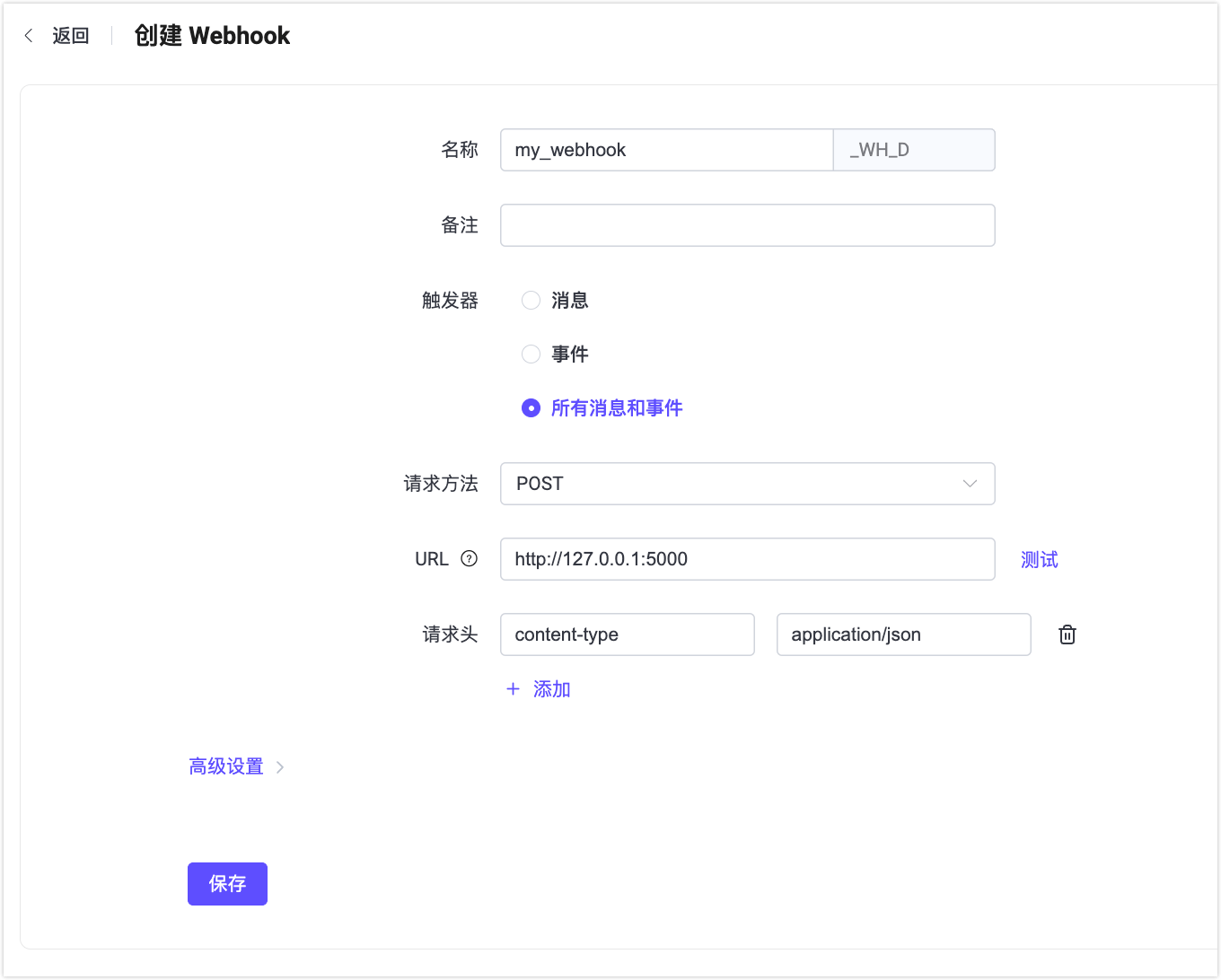Click the question mark help icon beside URL
This screenshot has width=1221, height=980.
tap(470, 558)
